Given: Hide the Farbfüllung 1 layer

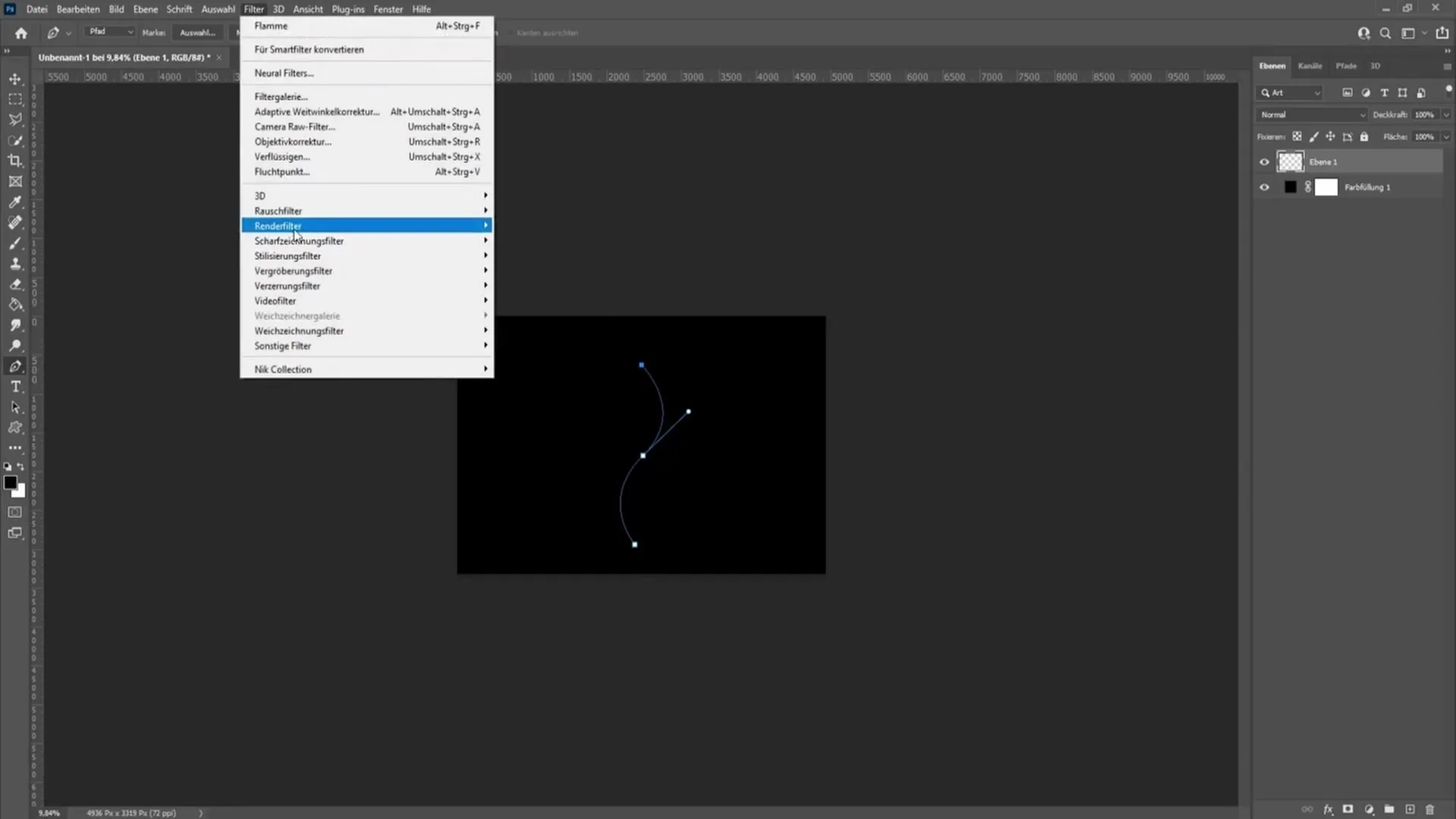Looking at the screenshot, I should (1264, 187).
